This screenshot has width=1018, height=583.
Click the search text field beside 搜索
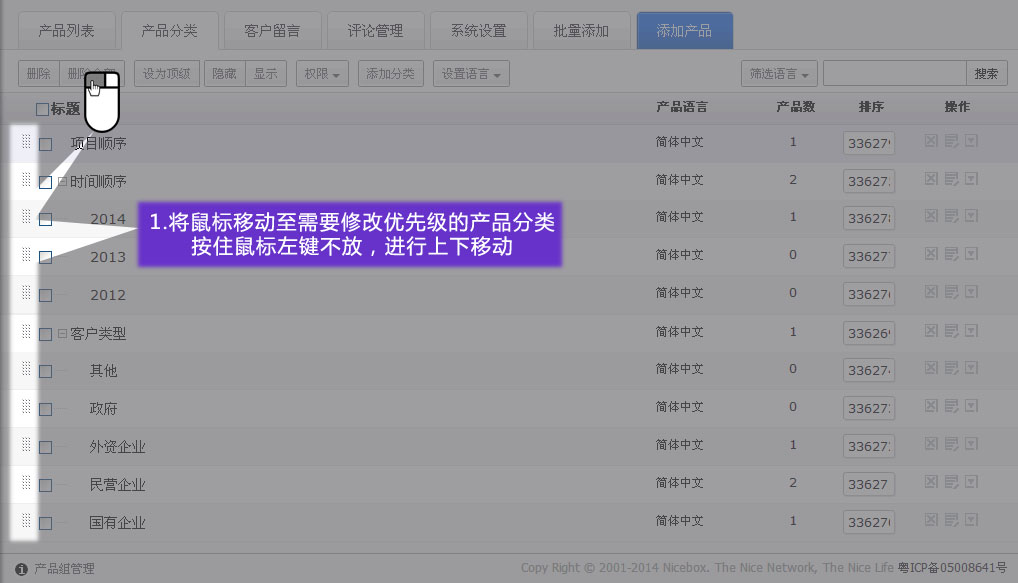coord(894,73)
